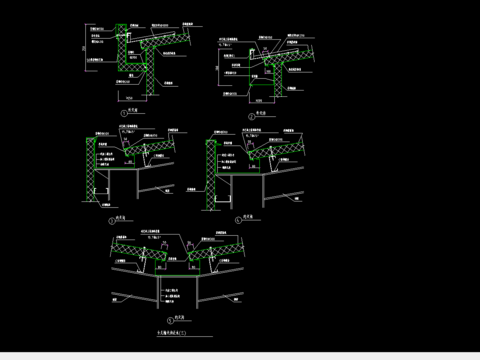Select the tall hatched parapet wall in detail 3
This screenshot has height=360, width=480.
(90, 170)
